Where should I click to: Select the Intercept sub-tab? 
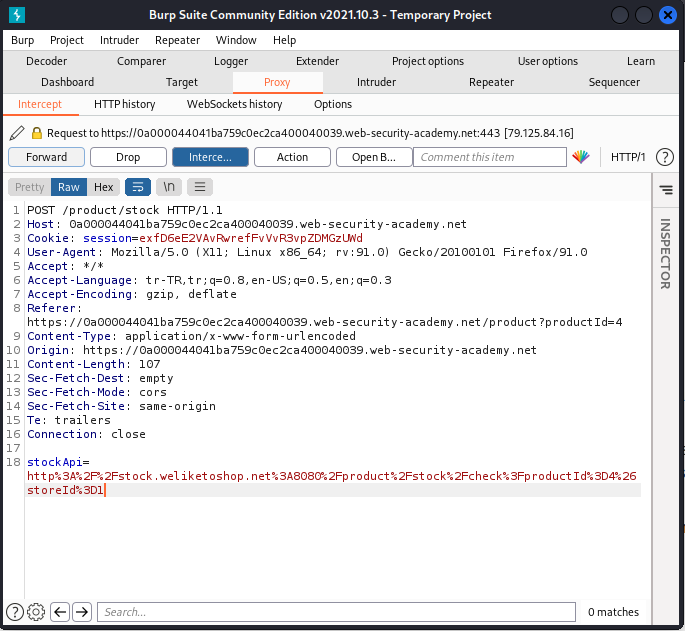tap(40, 104)
